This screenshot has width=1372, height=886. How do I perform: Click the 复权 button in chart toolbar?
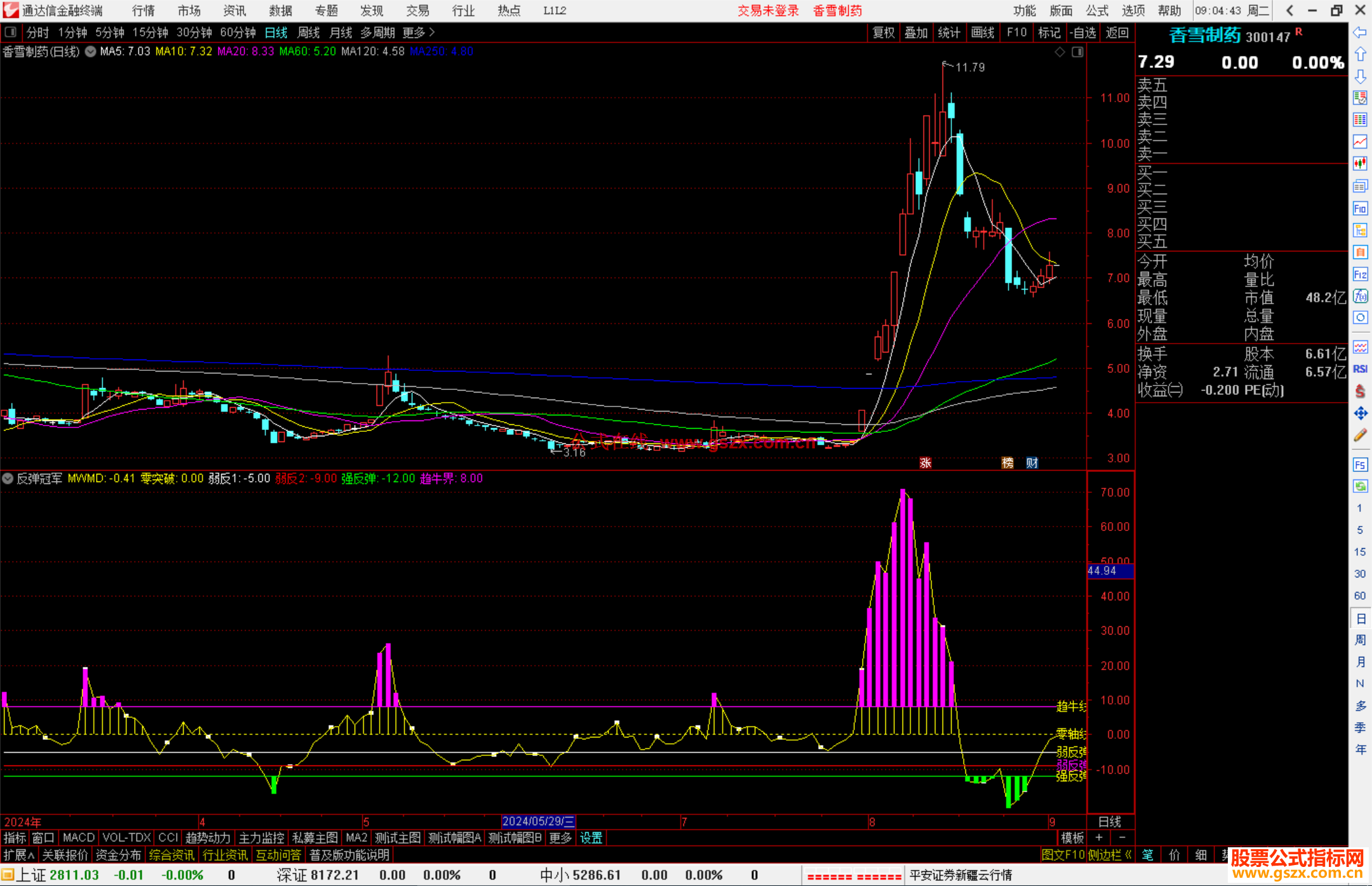point(883,32)
